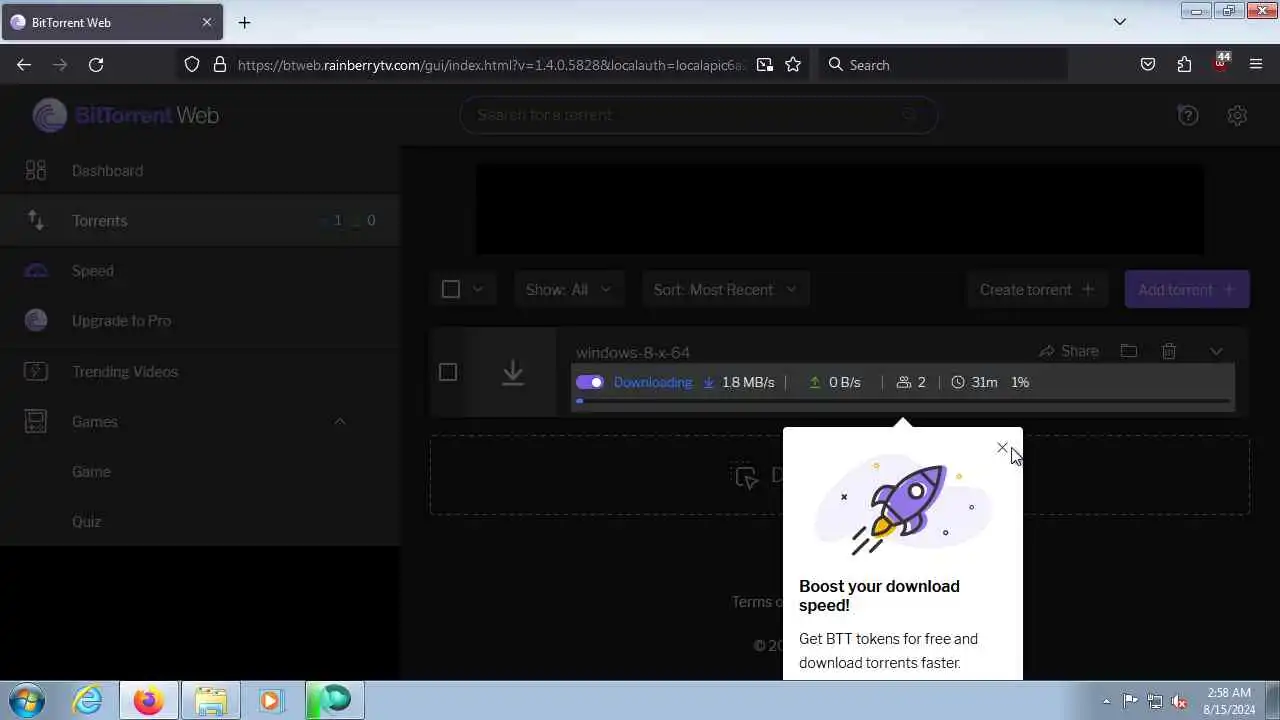
Task: Click the trash delete icon for torrent
Action: click(1169, 351)
